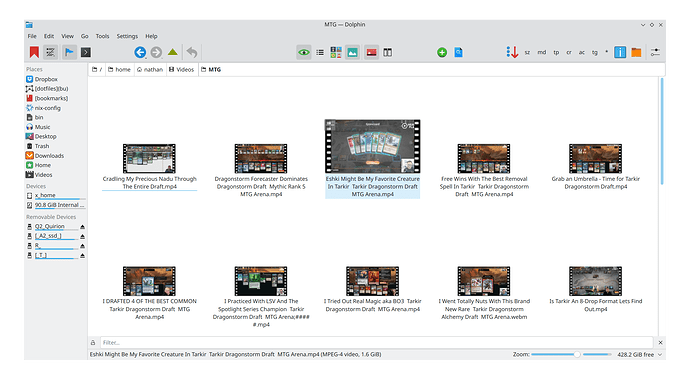Open Downloads in the Places panel
This screenshot has width=690, height=388.
click(49, 156)
